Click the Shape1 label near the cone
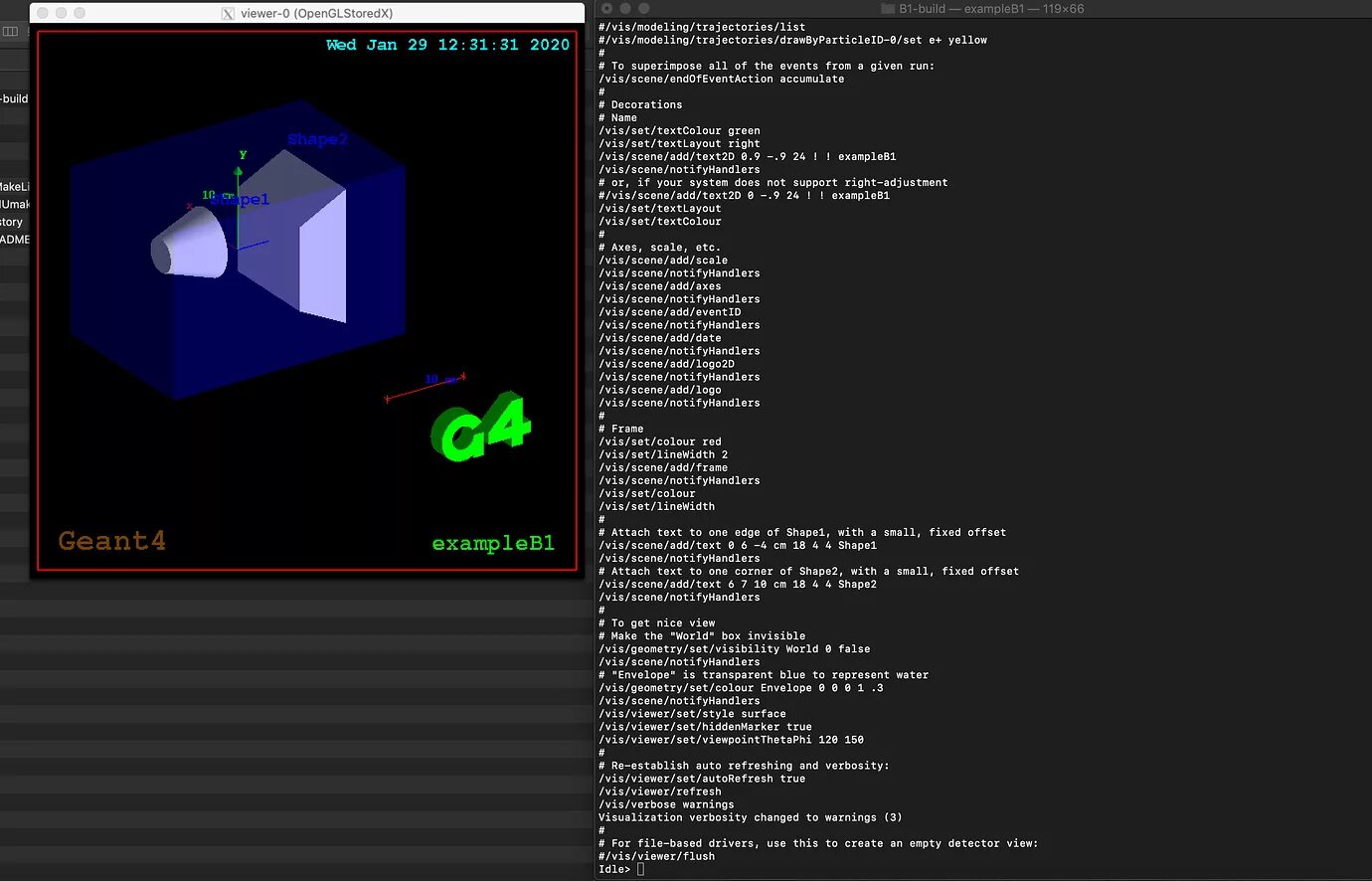 [240, 200]
